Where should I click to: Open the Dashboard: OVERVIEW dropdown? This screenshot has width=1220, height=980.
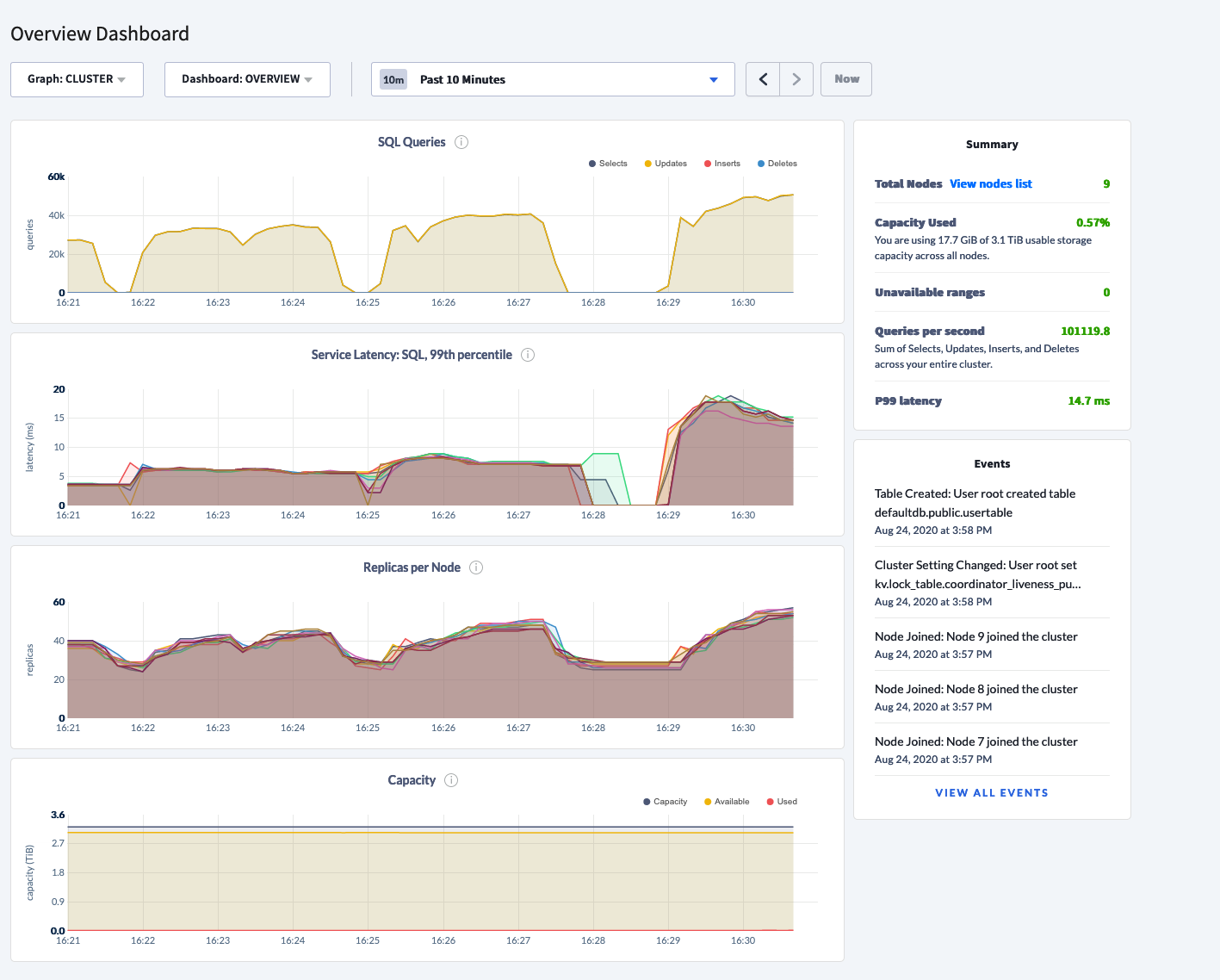click(x=247, y=79)
